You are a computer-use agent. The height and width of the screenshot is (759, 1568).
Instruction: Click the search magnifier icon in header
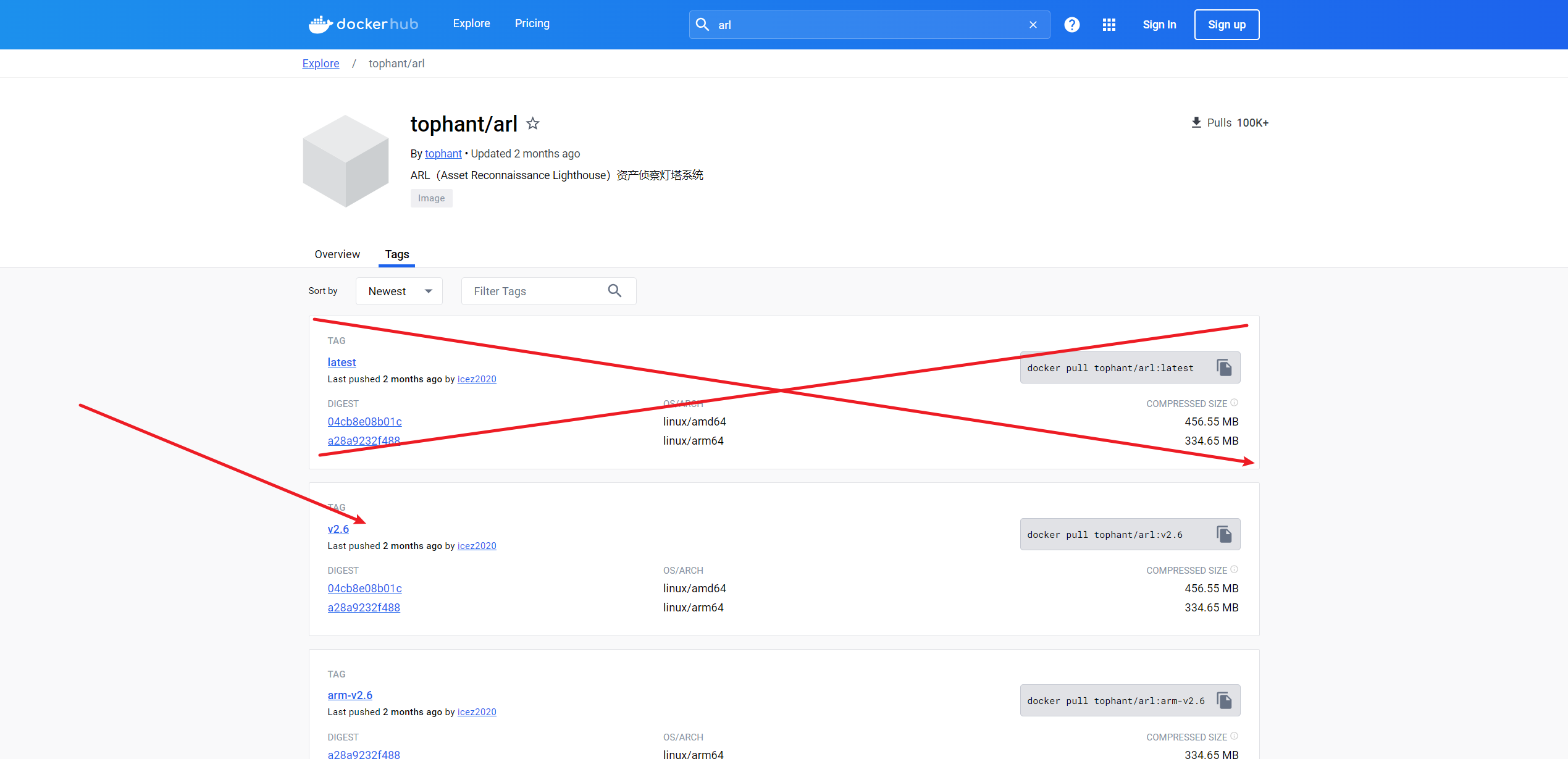702,25
